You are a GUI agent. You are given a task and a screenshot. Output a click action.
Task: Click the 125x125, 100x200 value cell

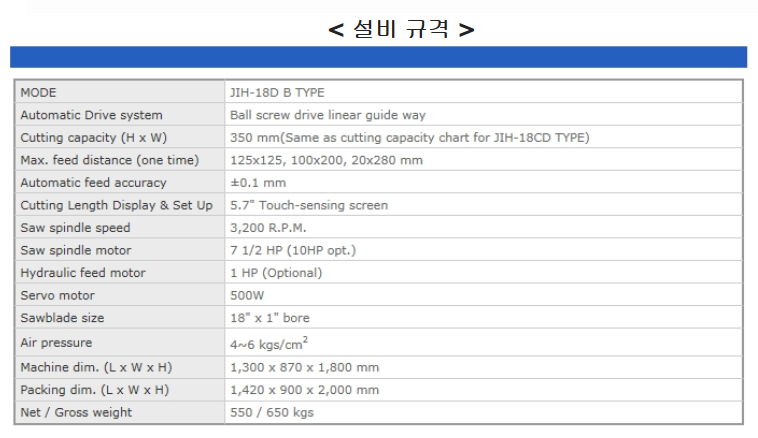click(x=484, y=160)
